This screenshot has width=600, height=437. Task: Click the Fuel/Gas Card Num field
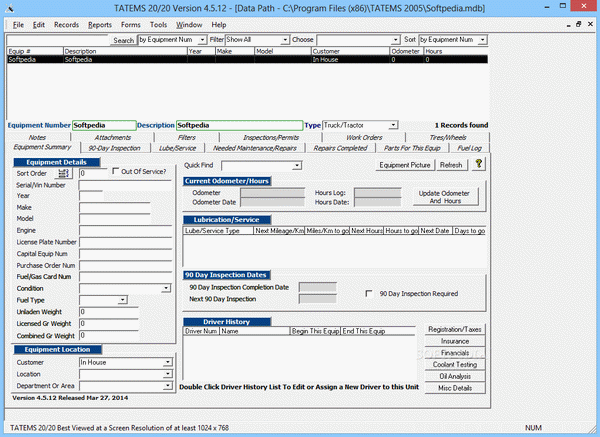[x=126, y=277]
